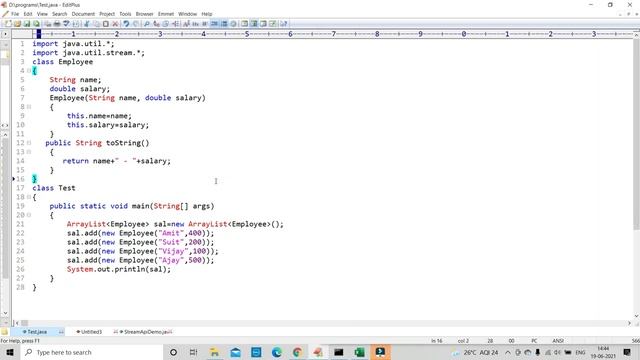The width and height of the screenshot is (640, 360).
Task: Open the font settings icon
Action: (x=186, y=24)
